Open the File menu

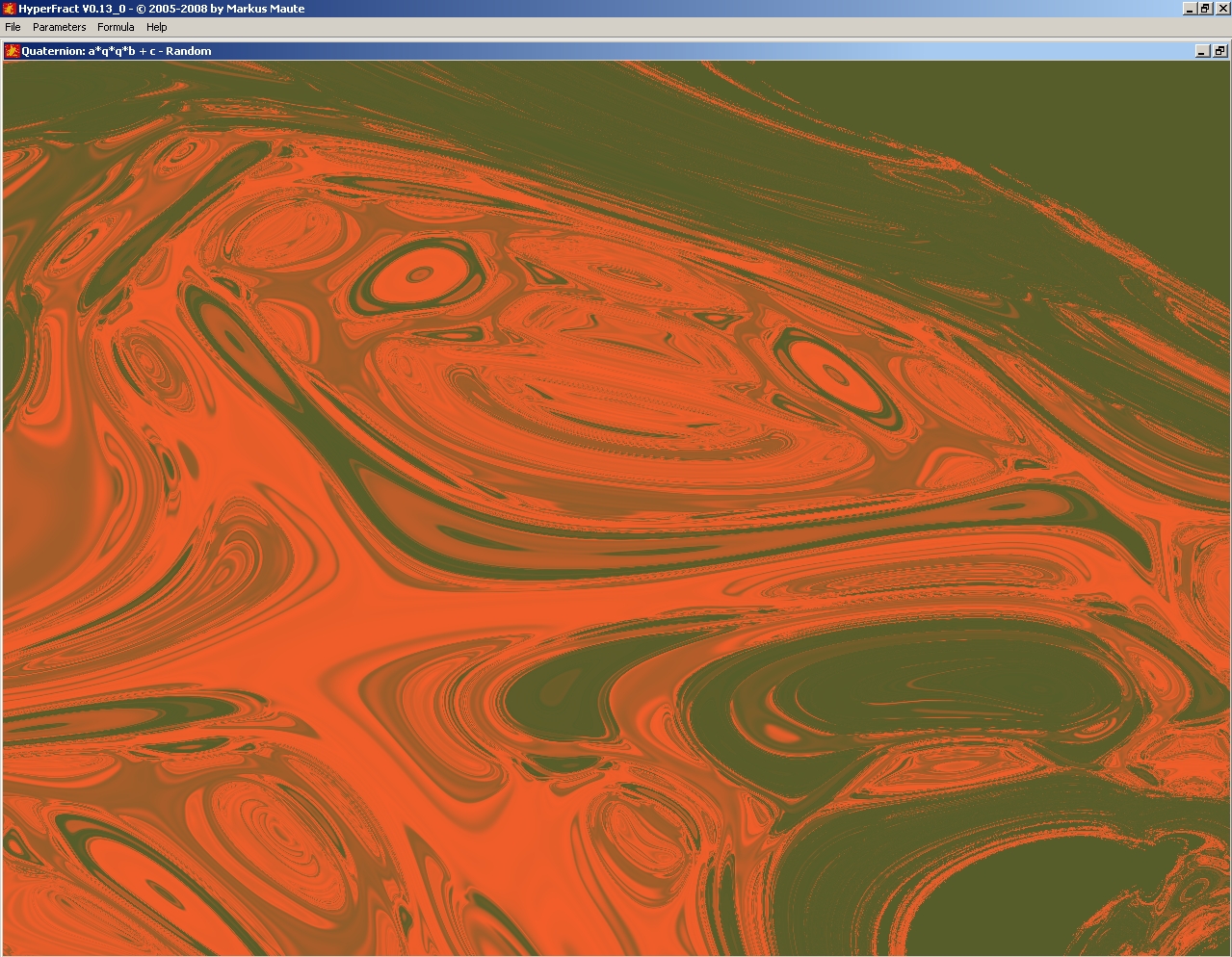[x=13, y=27]
